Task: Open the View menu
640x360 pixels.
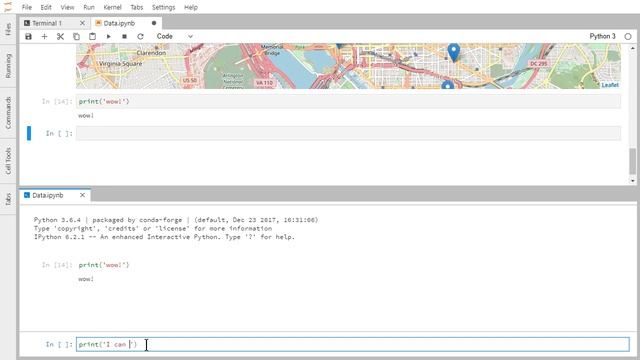Action: tap(67, 7)
